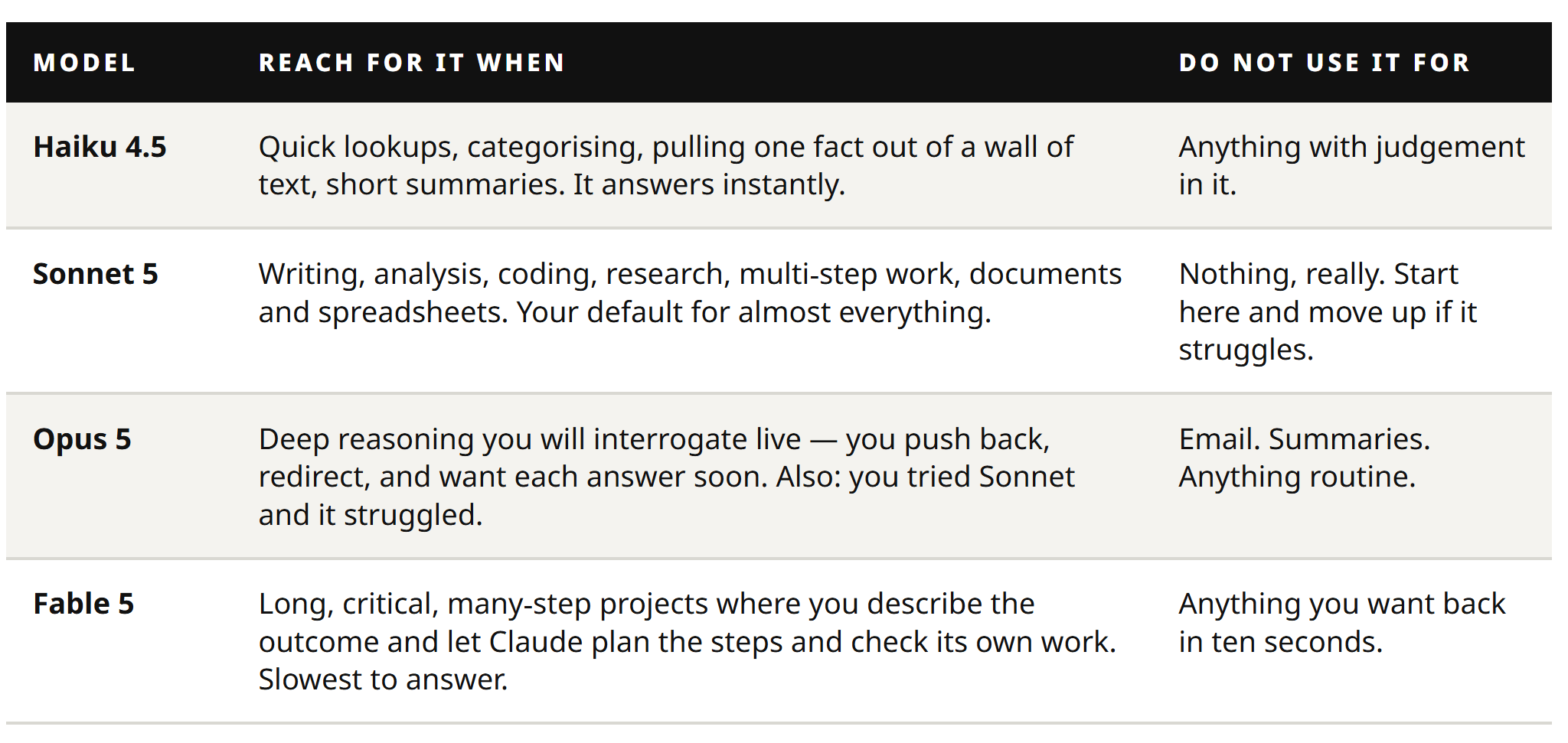Select the Sonnet 5 model name
1568x743 pixels.
point(96,274)
